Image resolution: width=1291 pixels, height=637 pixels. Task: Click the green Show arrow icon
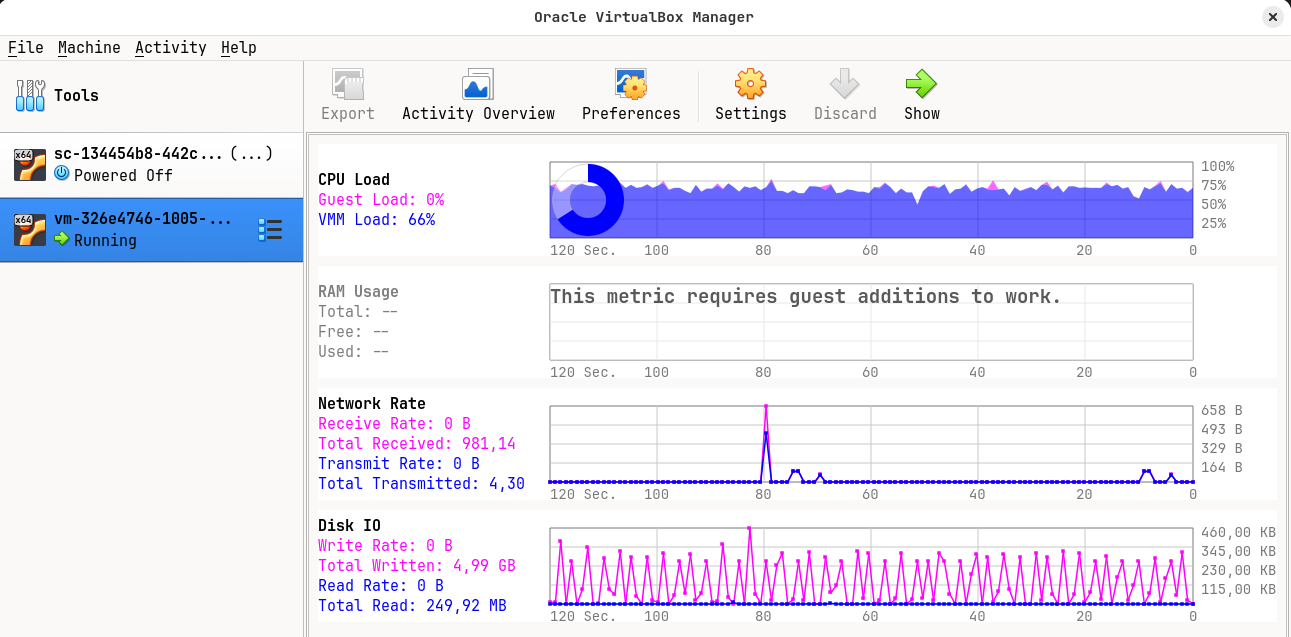click(x=921, y=83)
